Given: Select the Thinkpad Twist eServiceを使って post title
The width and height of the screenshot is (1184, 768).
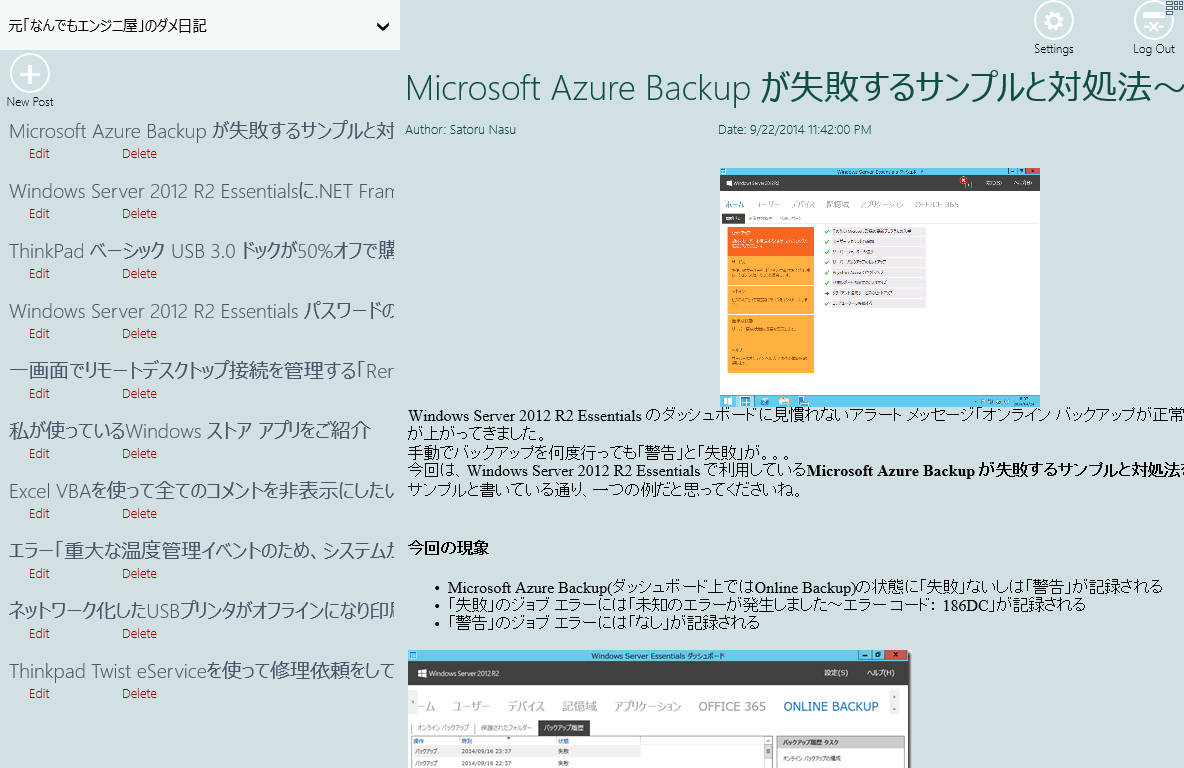Looking at the screenshot, I should pos(202,671).
